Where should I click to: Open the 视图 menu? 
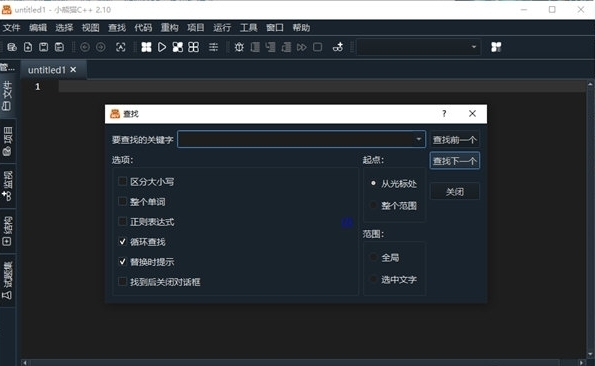pos(90,28)
